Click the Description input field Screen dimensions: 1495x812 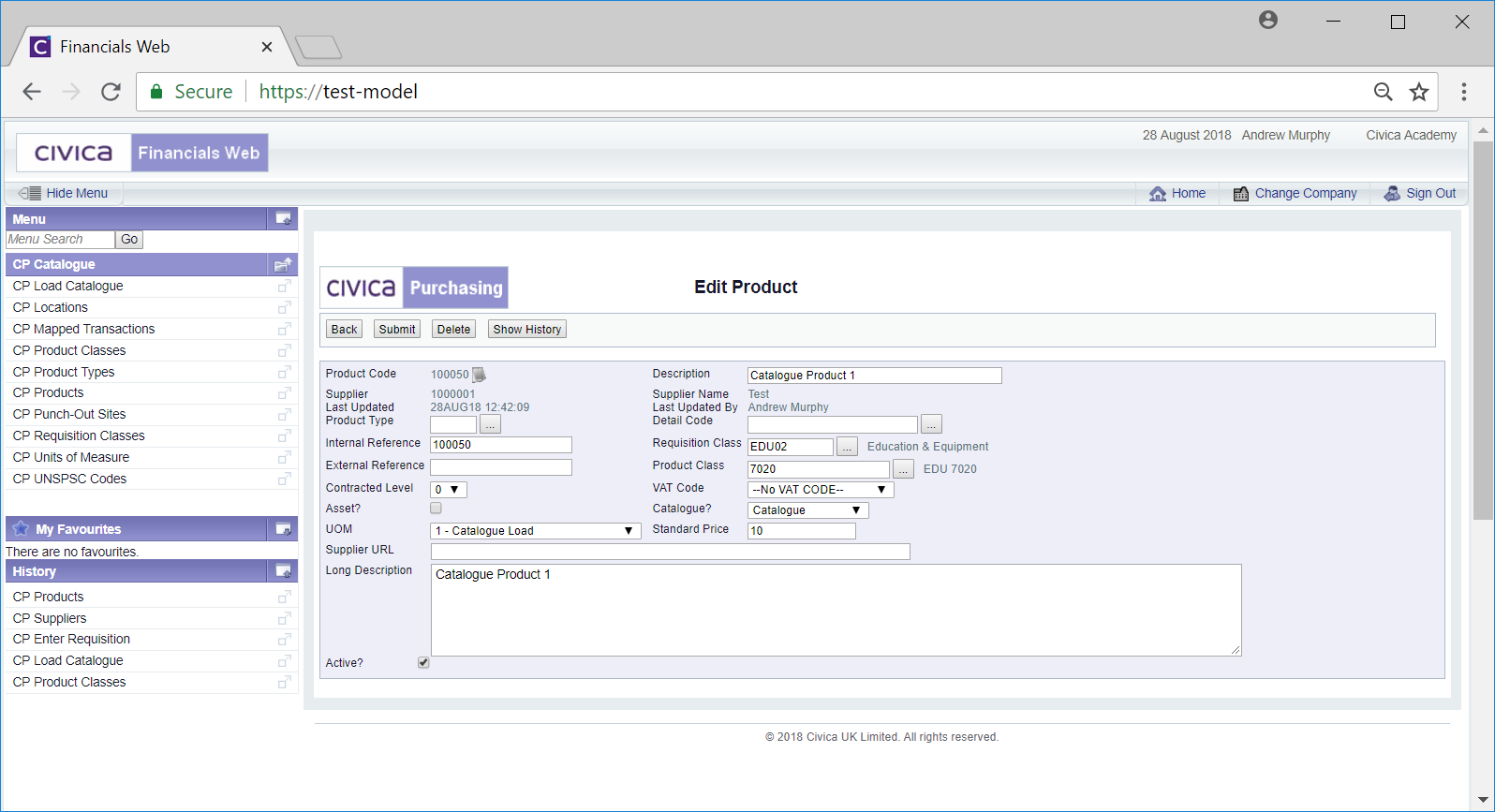coord(875,376)
